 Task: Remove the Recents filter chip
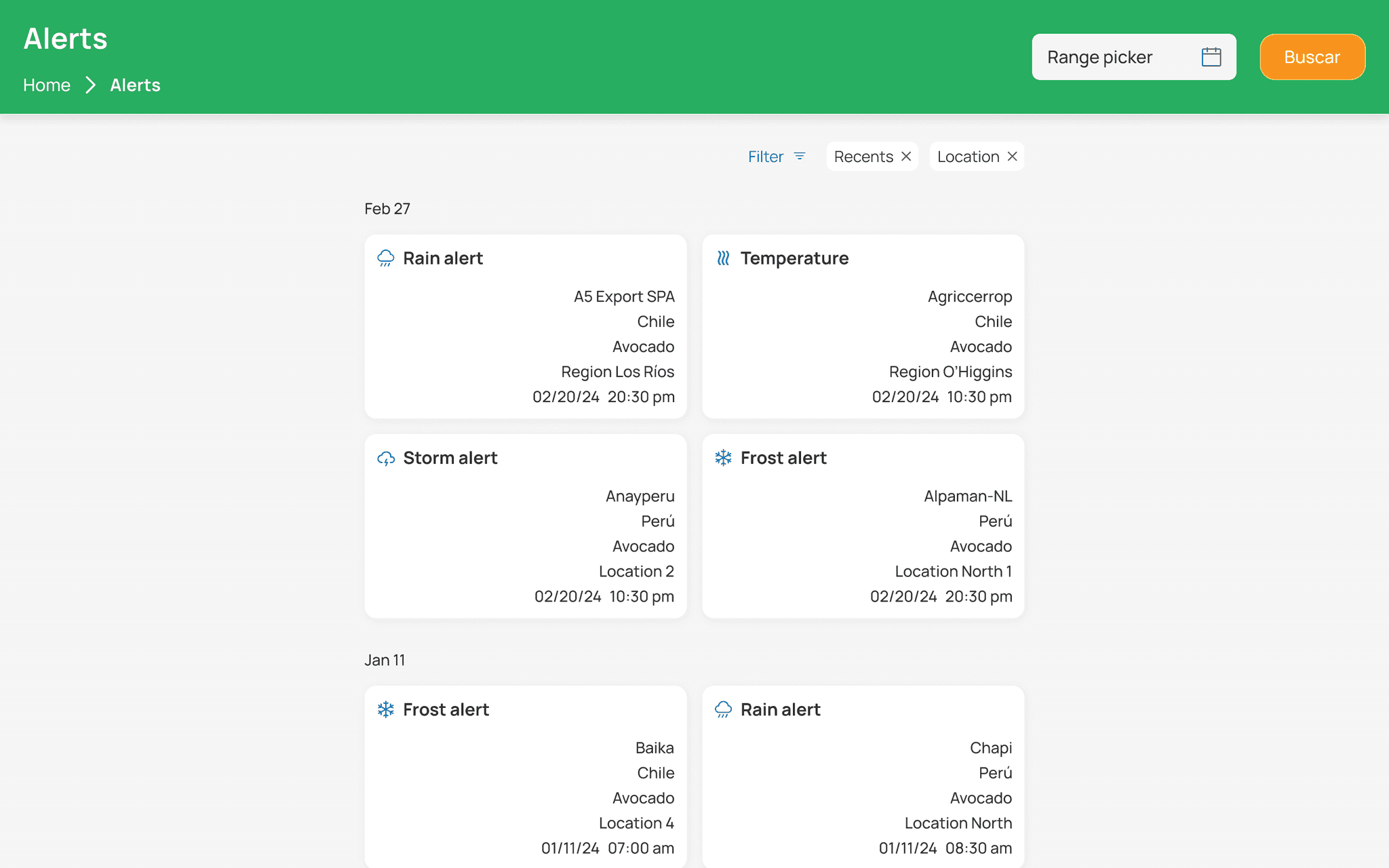point(906,157)
